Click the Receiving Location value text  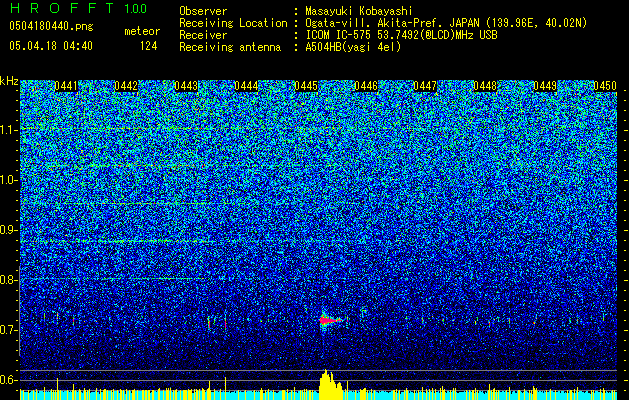[446, 23]
